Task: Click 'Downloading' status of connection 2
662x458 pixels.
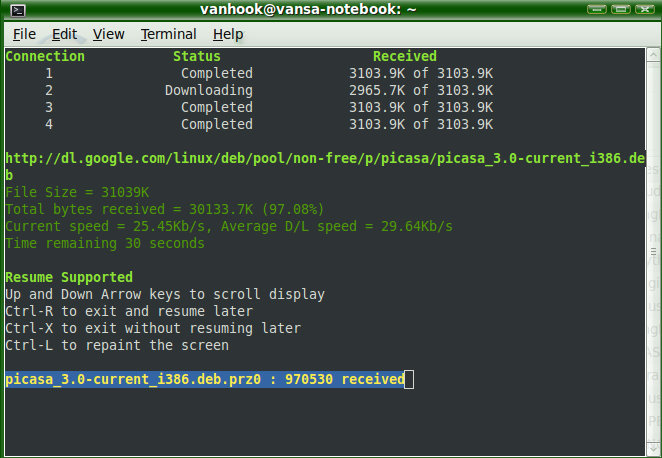Action: click(x=209, y=90)
